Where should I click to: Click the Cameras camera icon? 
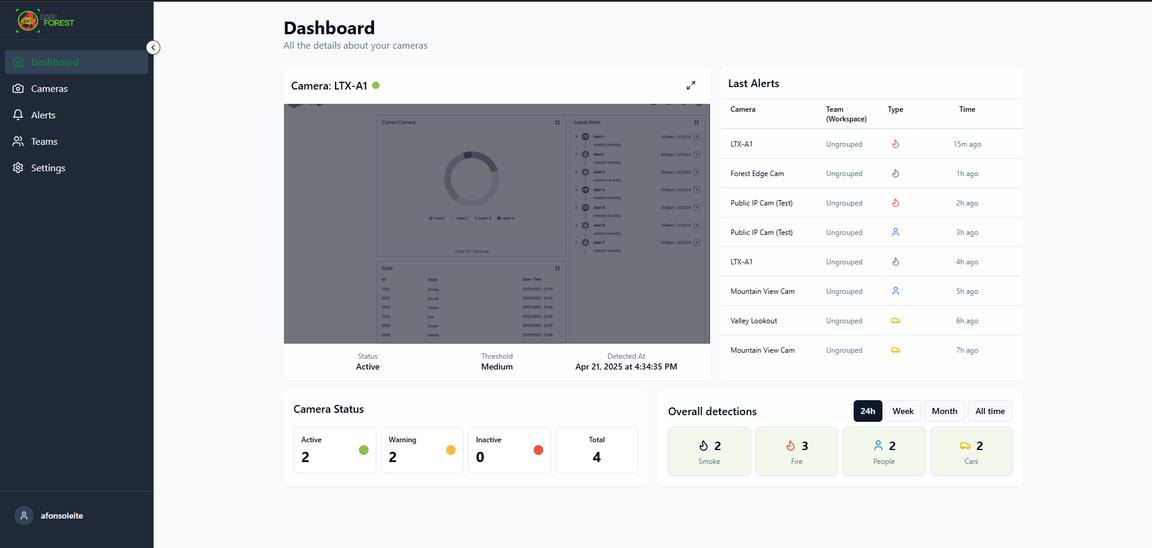tap(18, 89)
